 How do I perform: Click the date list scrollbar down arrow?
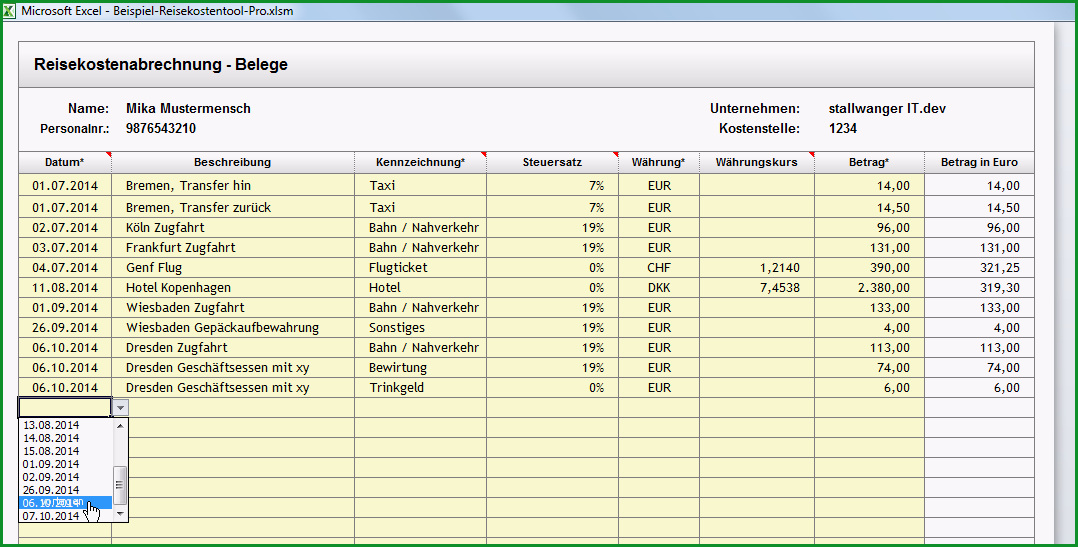[x=120, y=513]
